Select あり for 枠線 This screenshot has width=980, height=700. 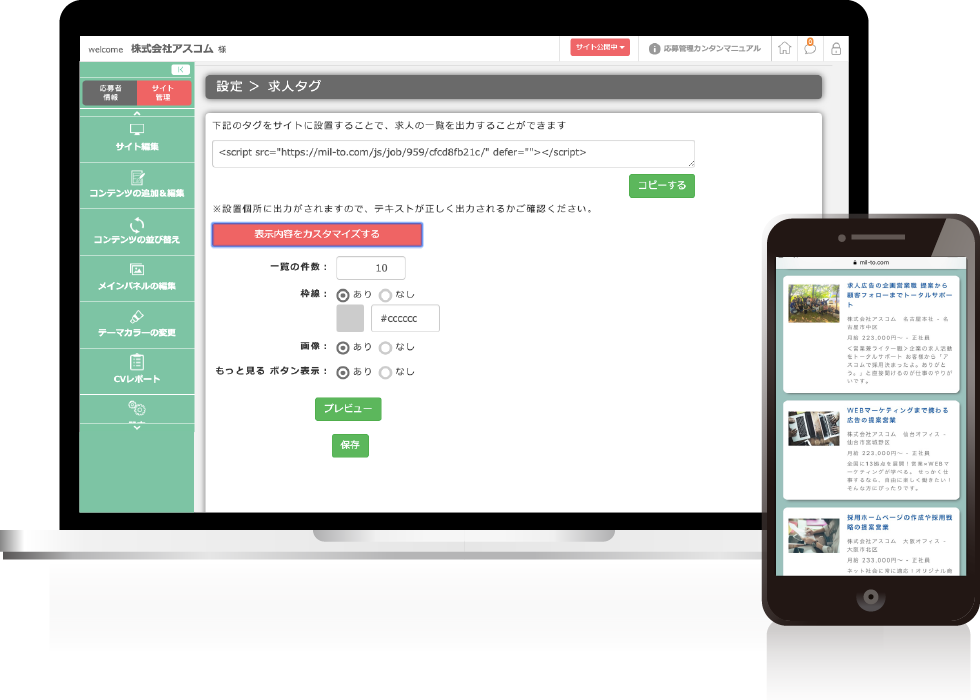(342, 297)
